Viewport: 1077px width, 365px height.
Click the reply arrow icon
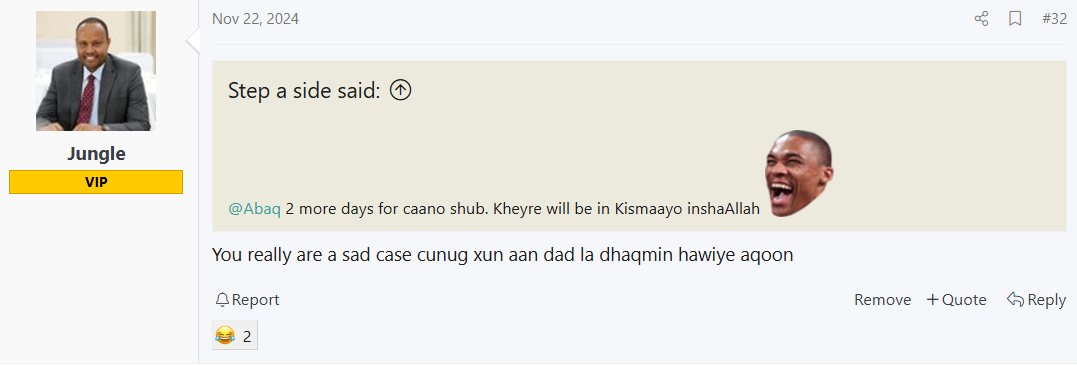(x=1016, y=300)
